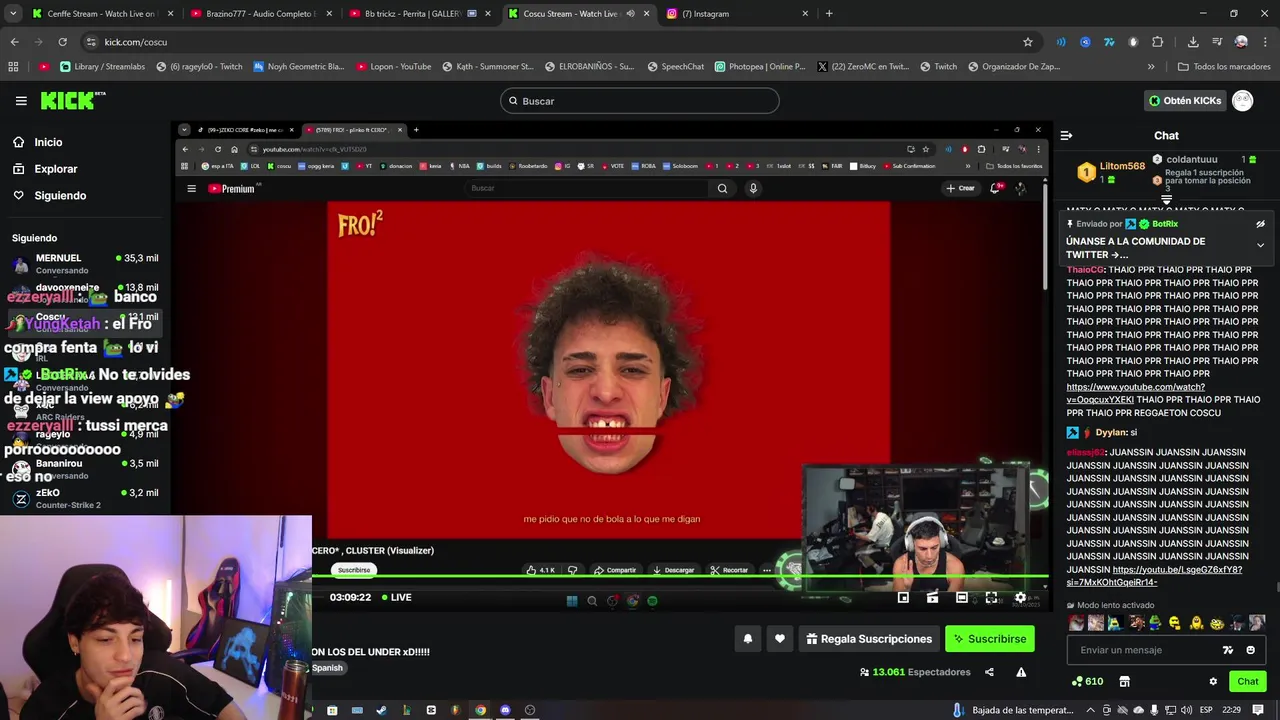Viewport: 1280px width, 720px height.
Task: Open the Kick hamburger sidebar menu
Action: pyautogui.click(x=21, y=101)
